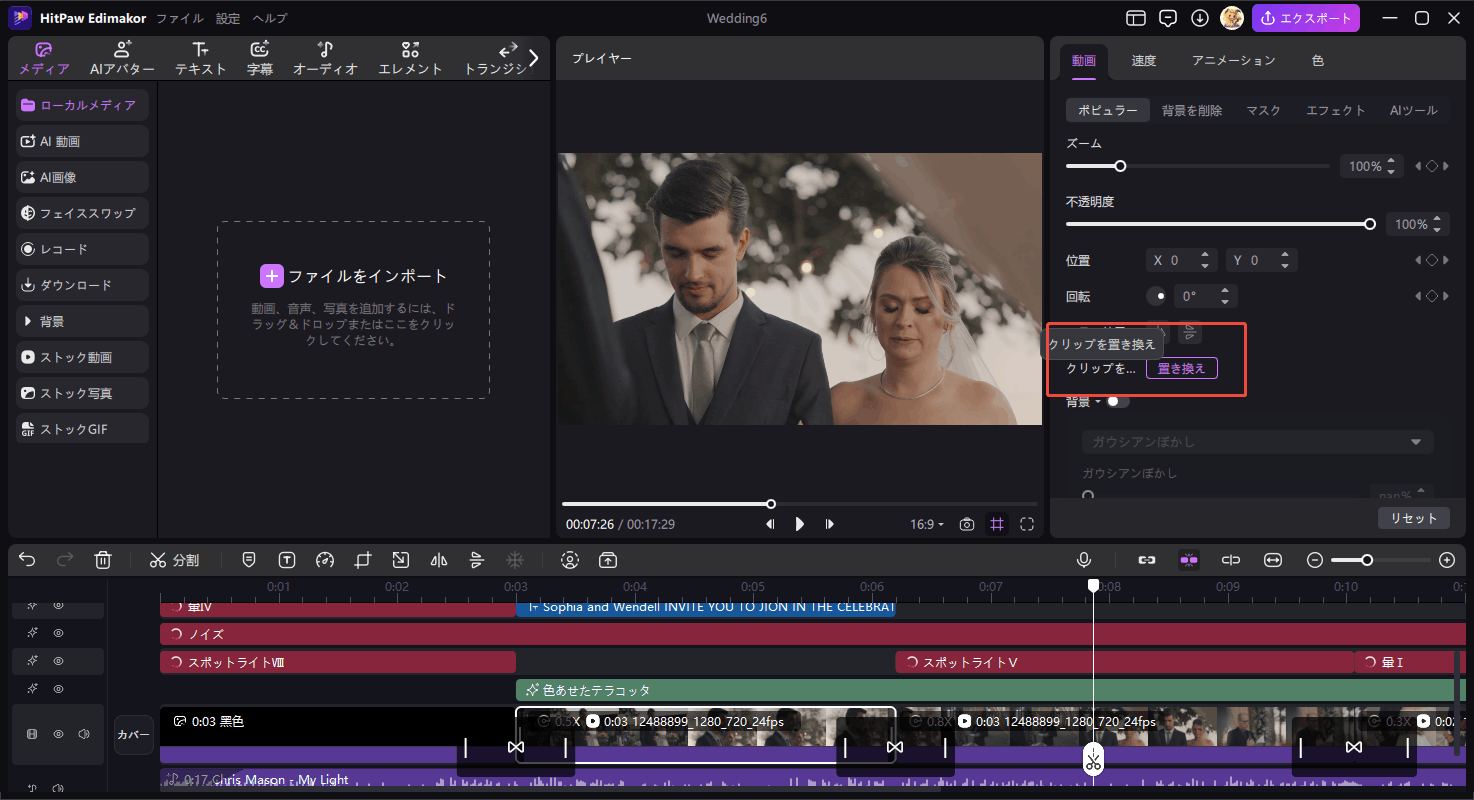Click ファイルをインポート to import files
1474x800 pixels.
354,276
